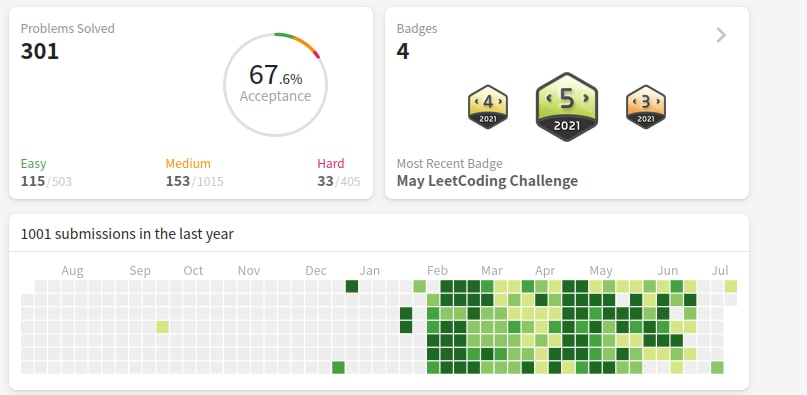Click the Feb month label on the heatmap
This screenshot has height=395, width=807.
pyautogui.click(x=437, y=270)
